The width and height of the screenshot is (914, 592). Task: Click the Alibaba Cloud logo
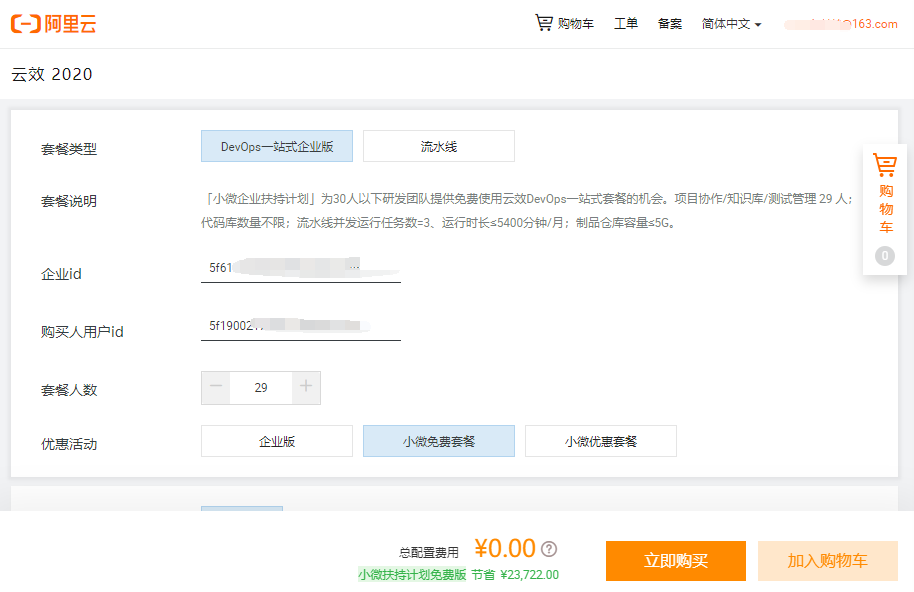click(54, 24)
